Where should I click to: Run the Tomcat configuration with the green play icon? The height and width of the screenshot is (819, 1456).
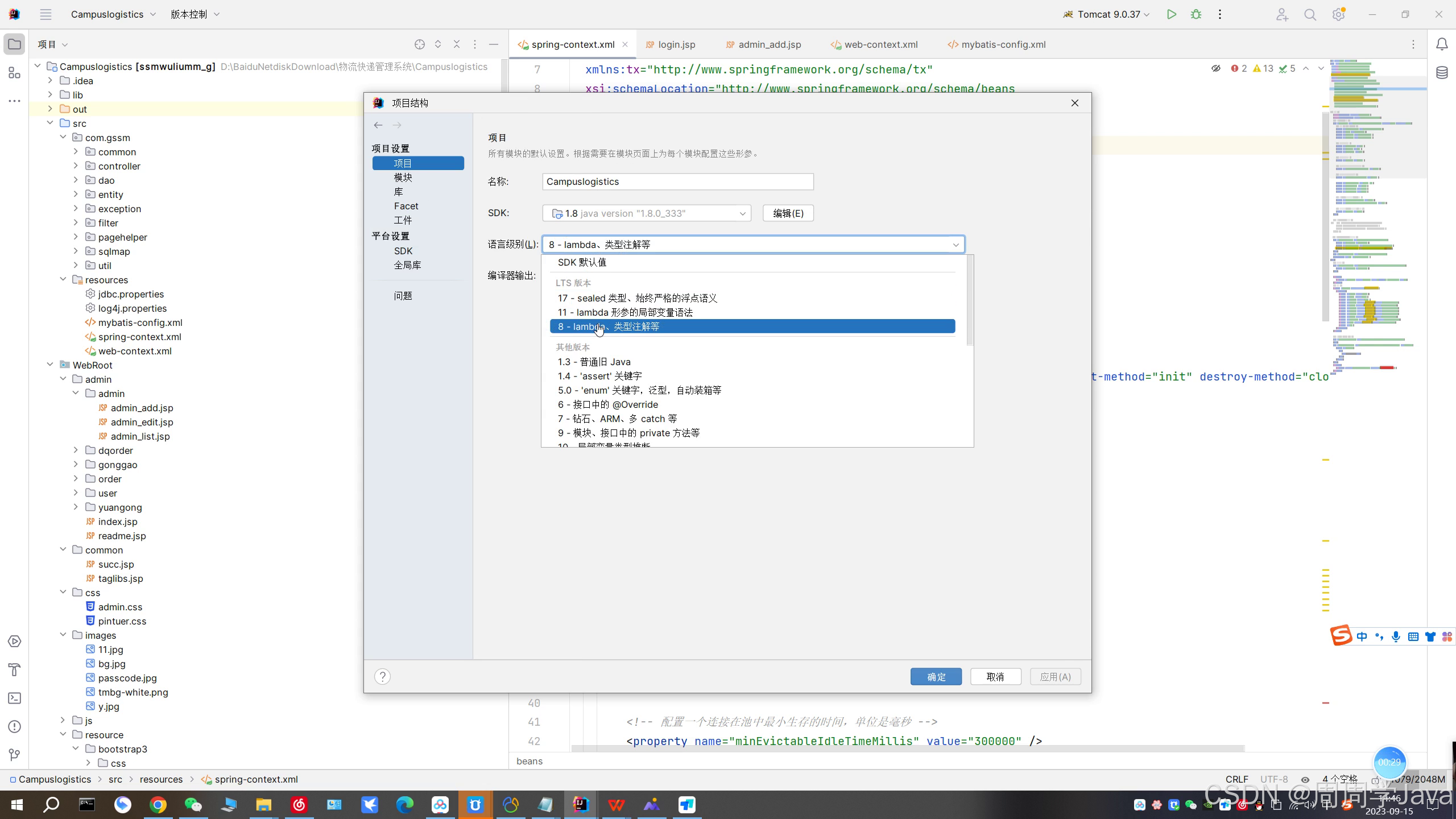tap(1171, 14)
